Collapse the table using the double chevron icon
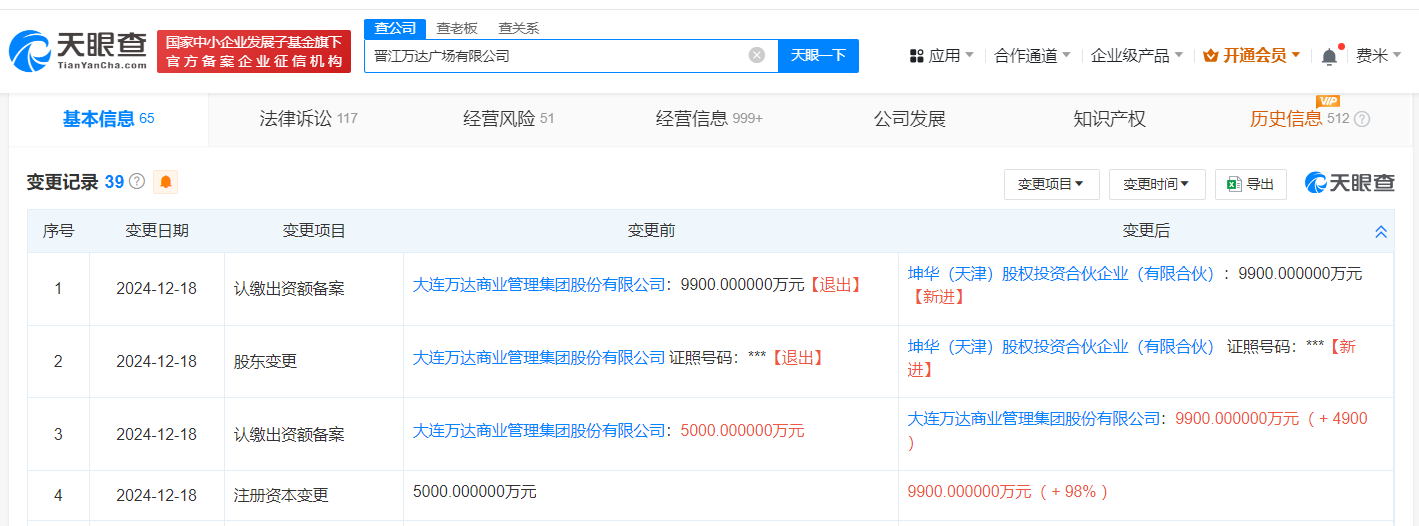This screenshot has height=526, width=1419. pos(1381,231)
